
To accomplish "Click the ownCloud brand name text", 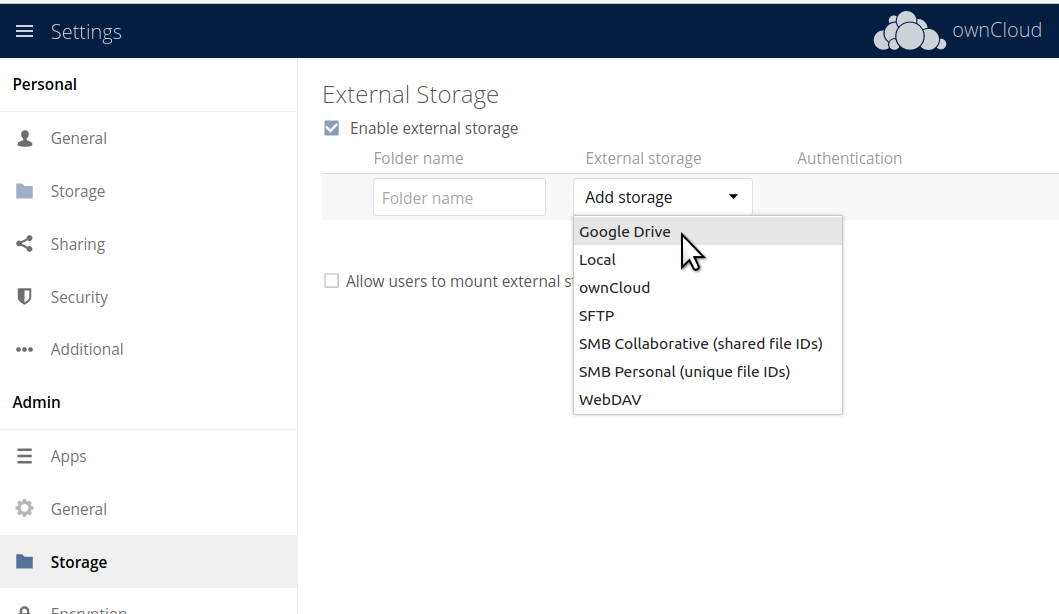I will click(x=997, y=30).
